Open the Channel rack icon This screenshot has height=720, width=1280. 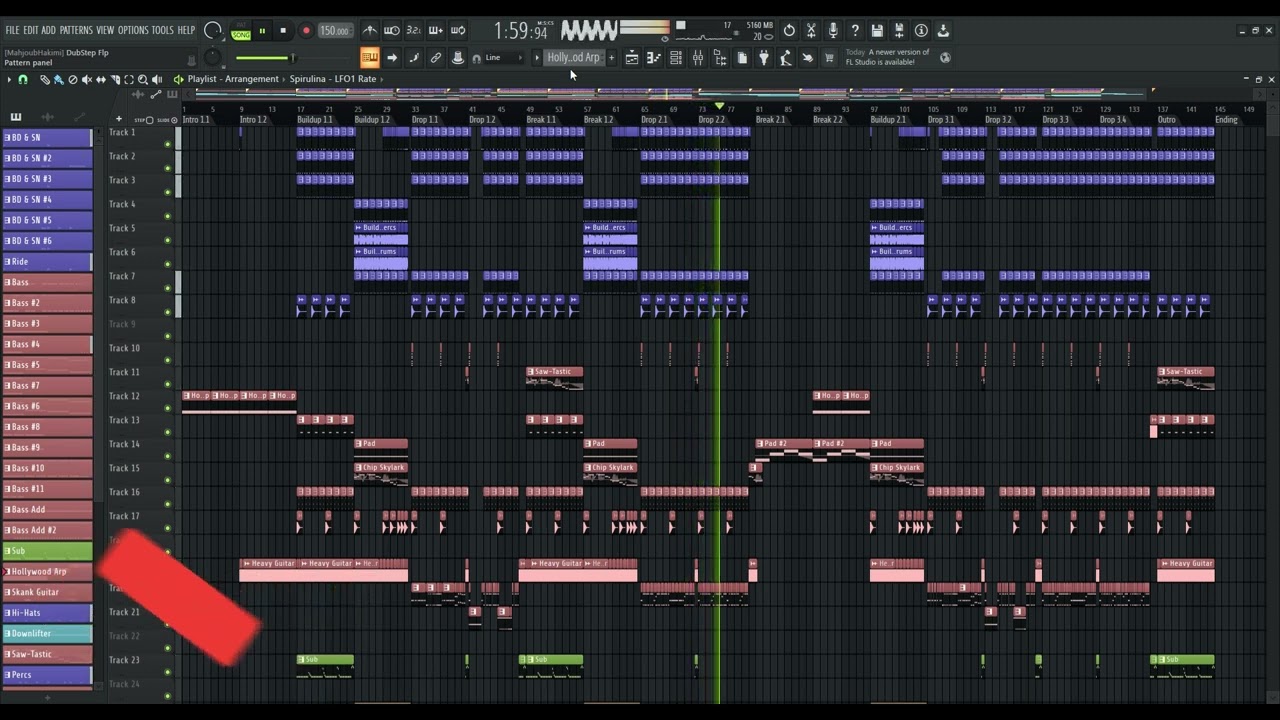tap(676, 58)
